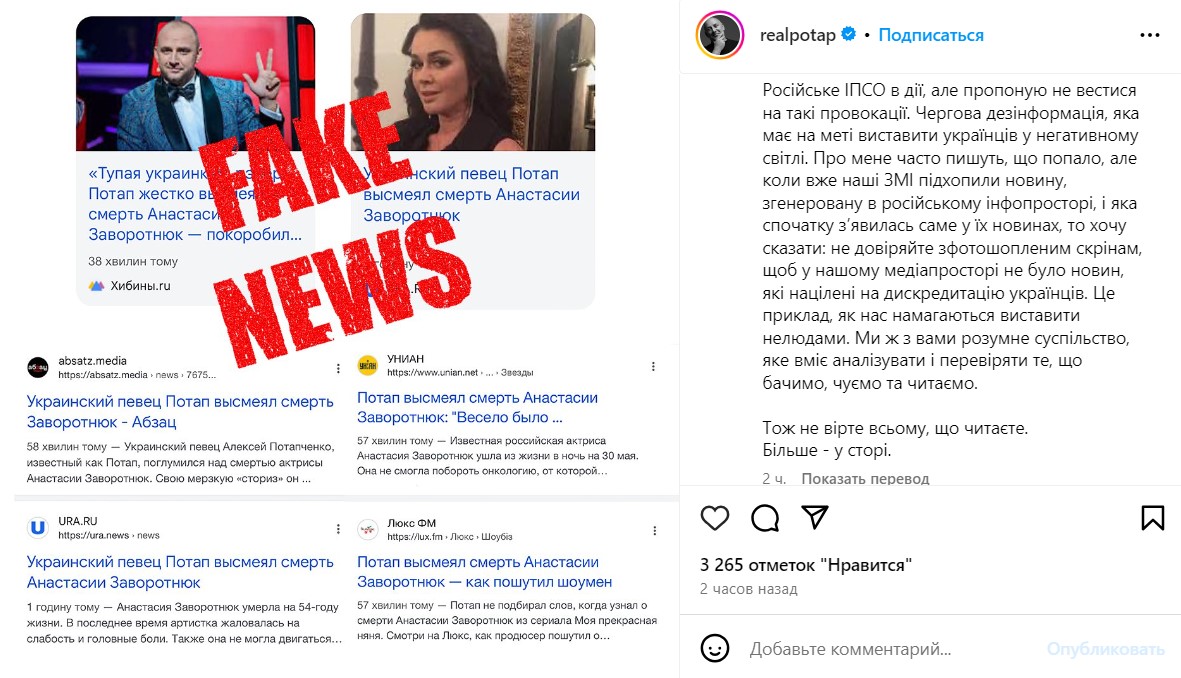Open post options three-dot menu
This screenshot has height=678, width=1181.
point(1149,35)
